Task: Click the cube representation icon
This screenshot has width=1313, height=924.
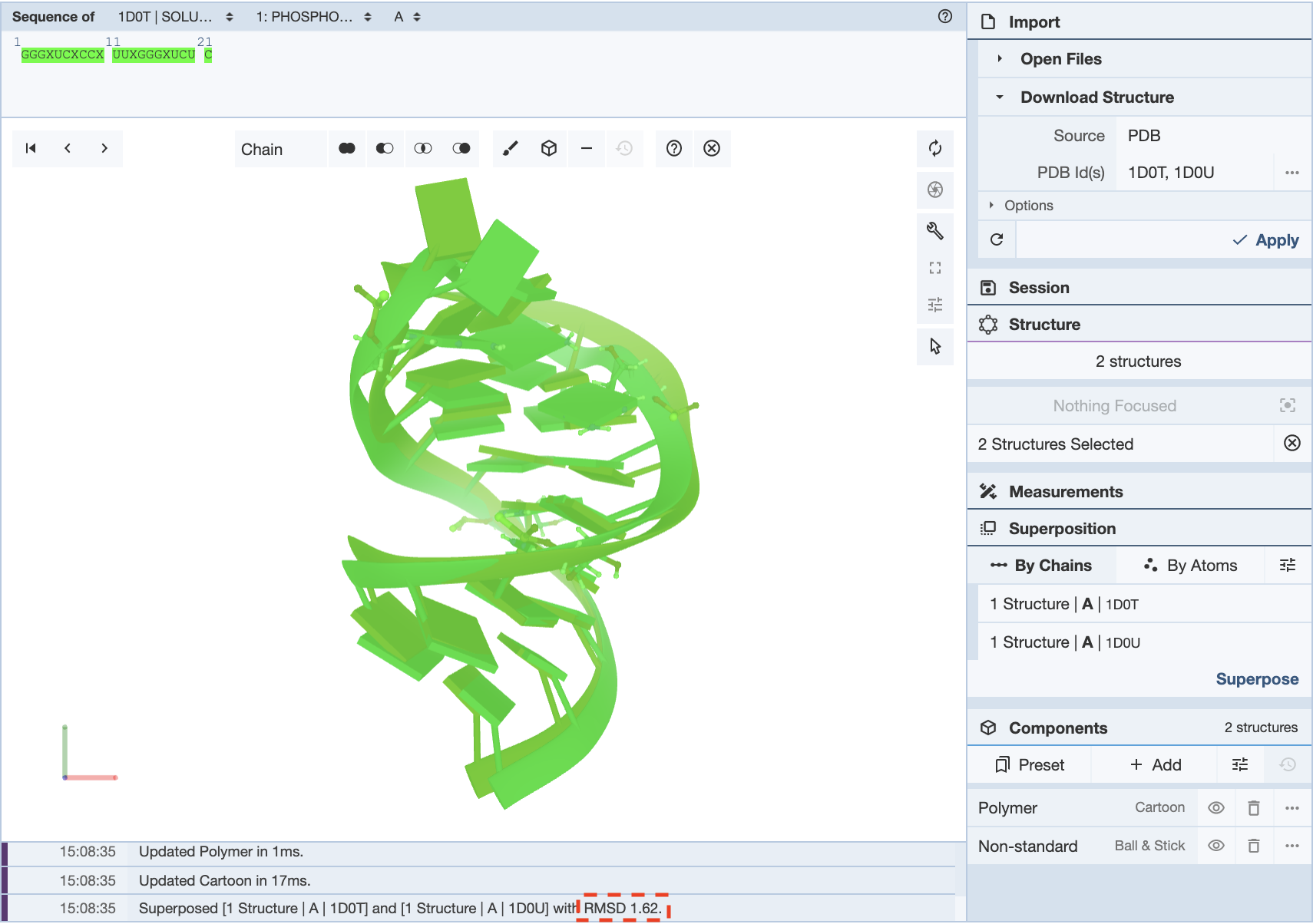Action: [x=548, y=149]
